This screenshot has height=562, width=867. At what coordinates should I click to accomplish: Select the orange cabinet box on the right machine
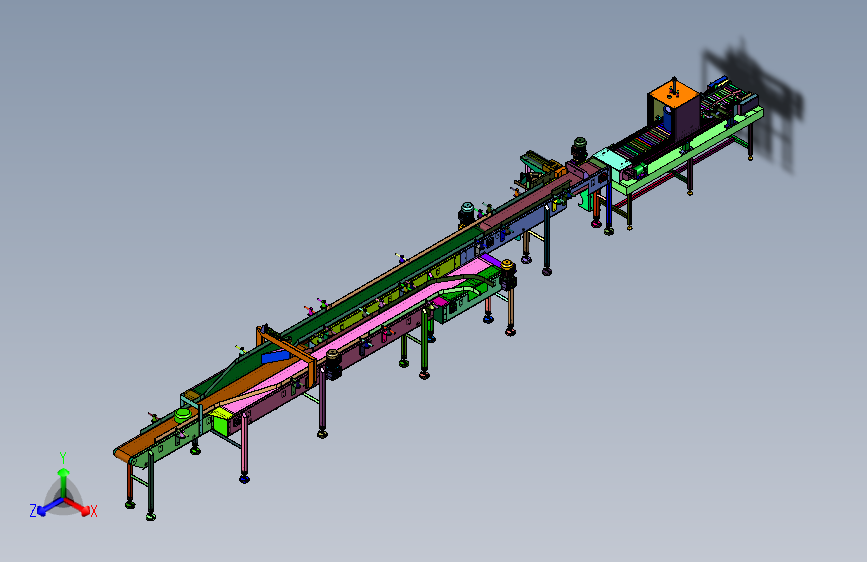[673, 108]
